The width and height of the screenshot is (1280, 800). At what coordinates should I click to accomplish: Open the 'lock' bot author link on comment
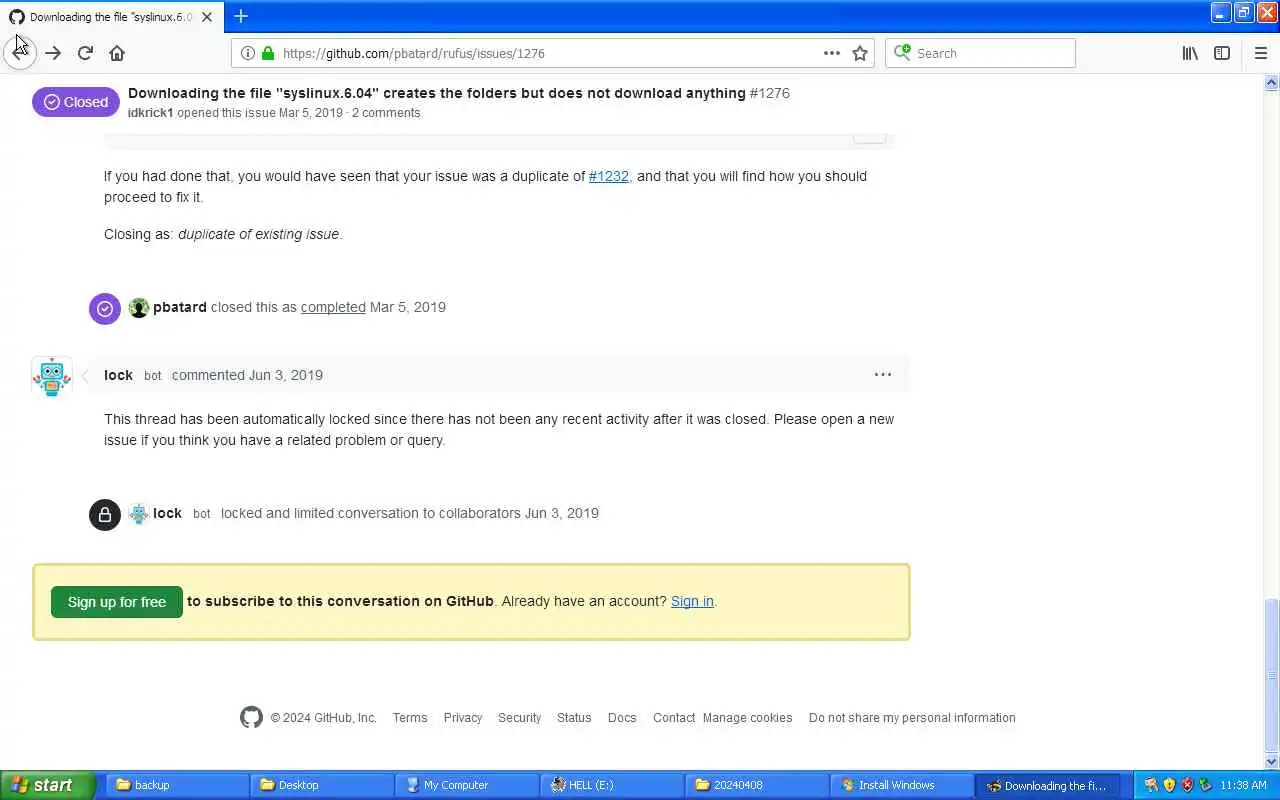click(118, 375)
